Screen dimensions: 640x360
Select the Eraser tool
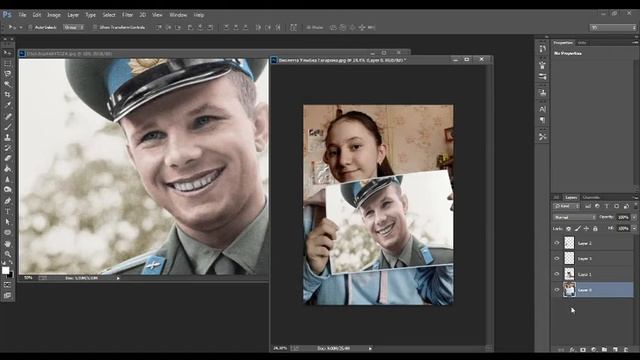(7, 158)
